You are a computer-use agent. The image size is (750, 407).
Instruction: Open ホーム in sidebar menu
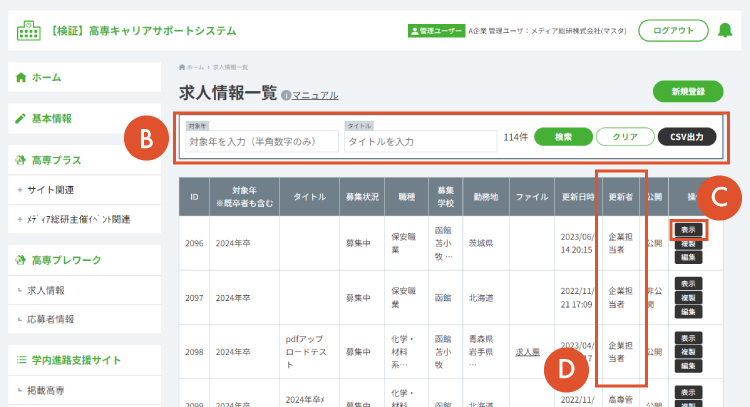pyautogui.click(x=85, y=77)
